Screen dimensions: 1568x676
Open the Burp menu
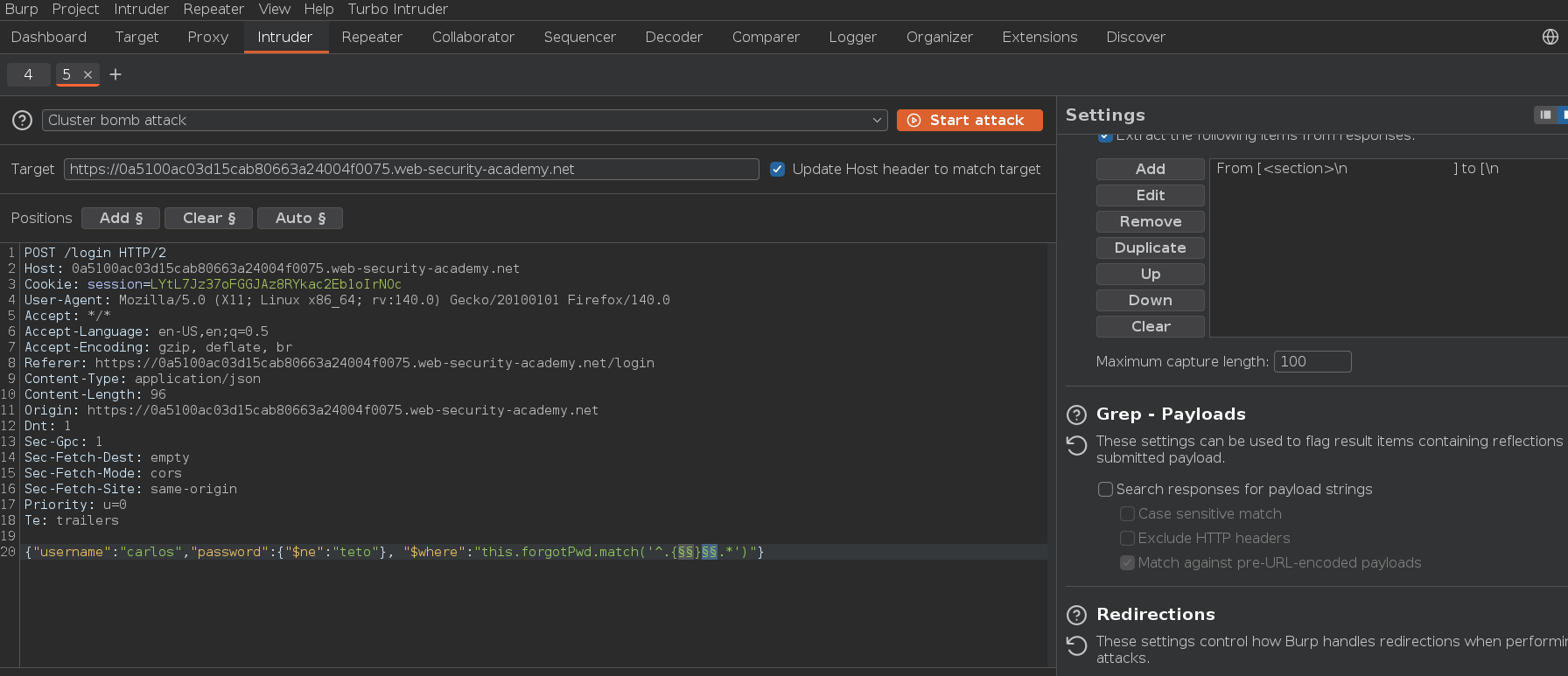(x=21, y=9)
